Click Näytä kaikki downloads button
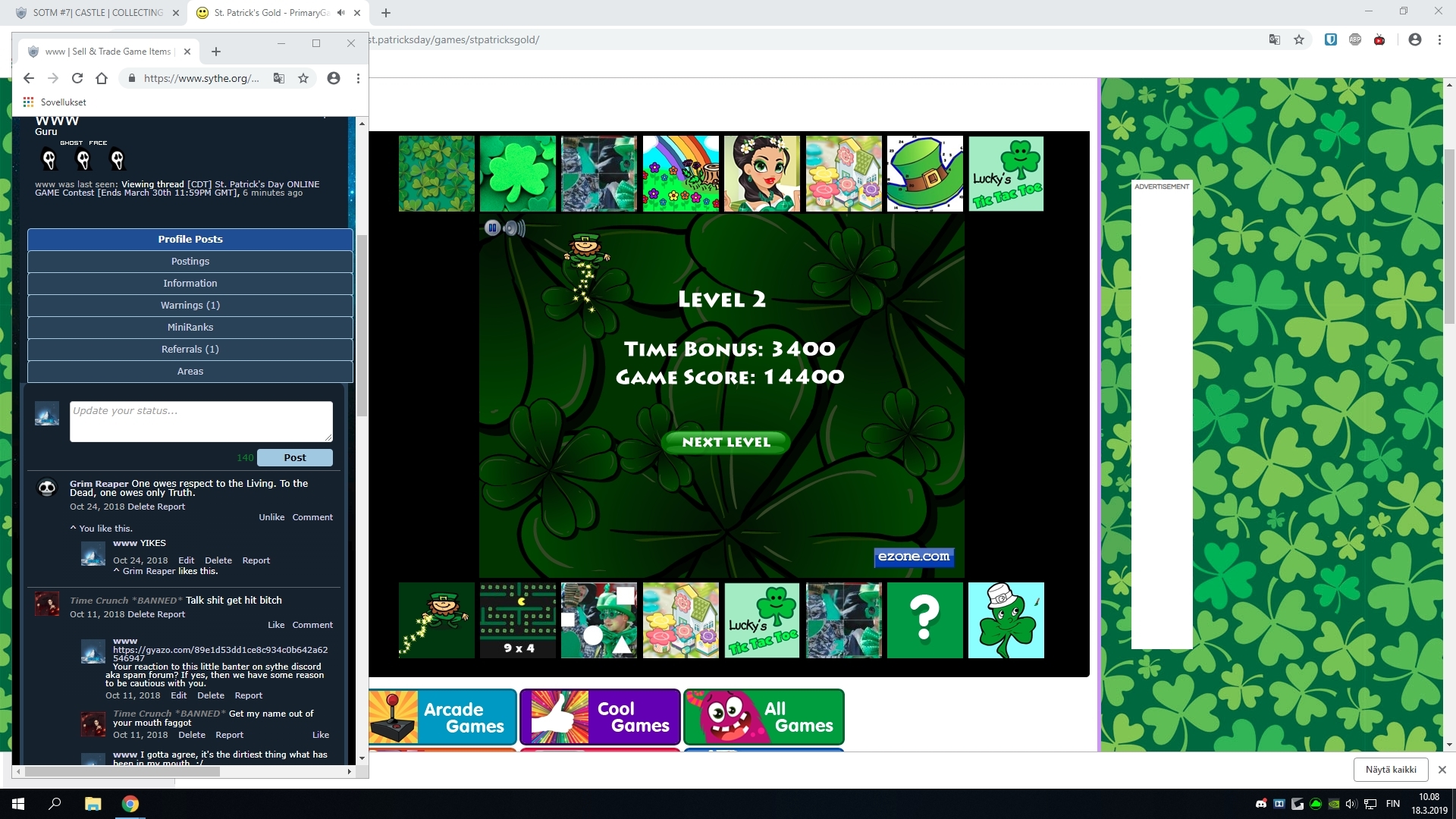Screen dimensions: 1456x819 pos(1391,769)
